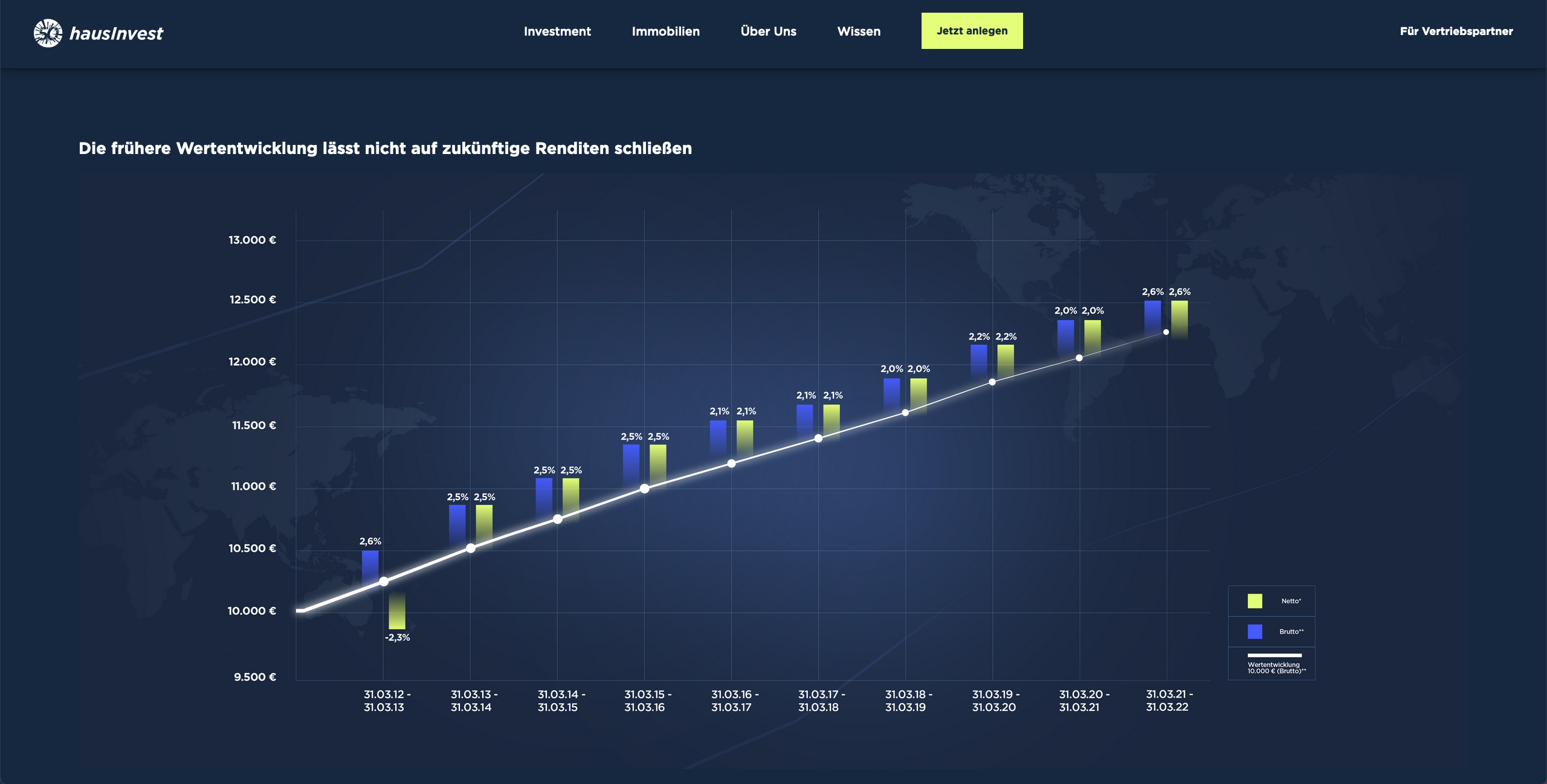The image size is (1547, 784).
Task: Open the Für Vertriebspartner link
Action: 1456,31
